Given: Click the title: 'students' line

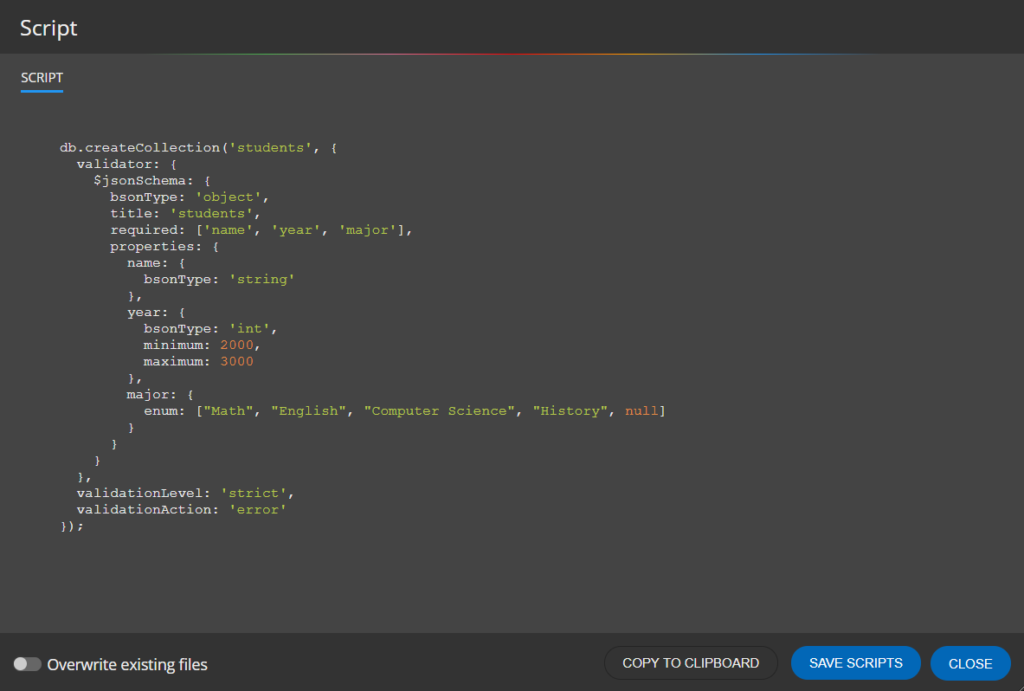Looking at the screenshot, I should pyautogui.click(x=185, y=214).
